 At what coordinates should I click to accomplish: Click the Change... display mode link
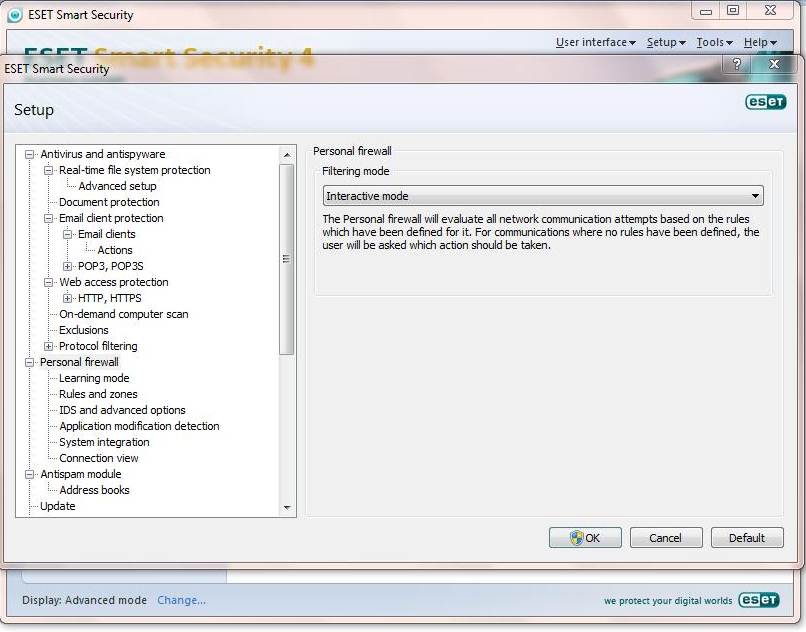181,600
